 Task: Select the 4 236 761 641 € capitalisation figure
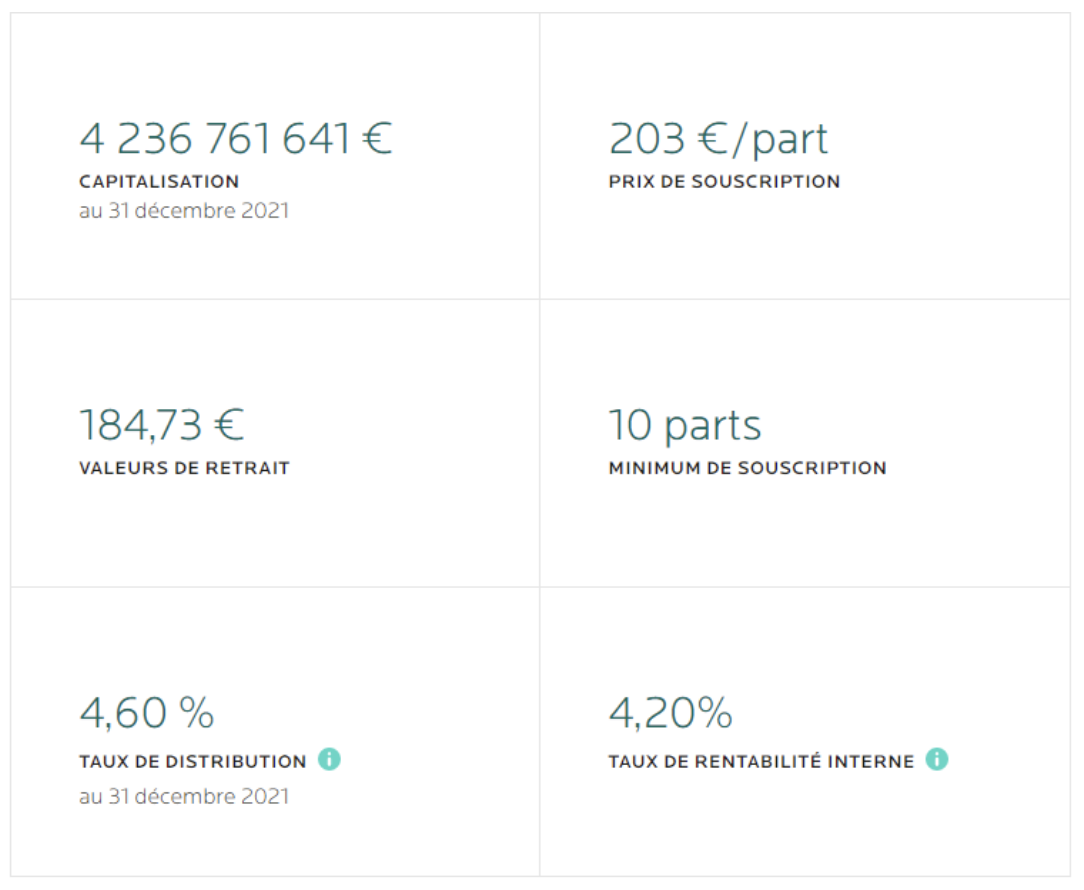(236, 138)
